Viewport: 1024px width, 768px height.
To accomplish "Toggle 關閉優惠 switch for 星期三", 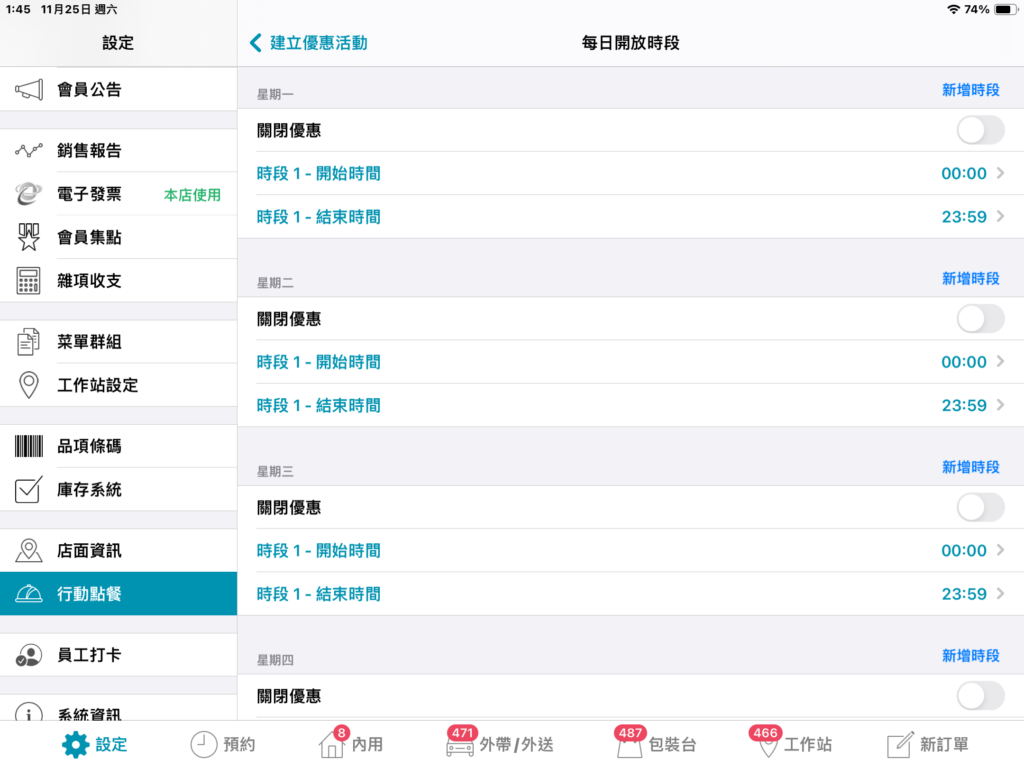I will (x=980, y=507).
